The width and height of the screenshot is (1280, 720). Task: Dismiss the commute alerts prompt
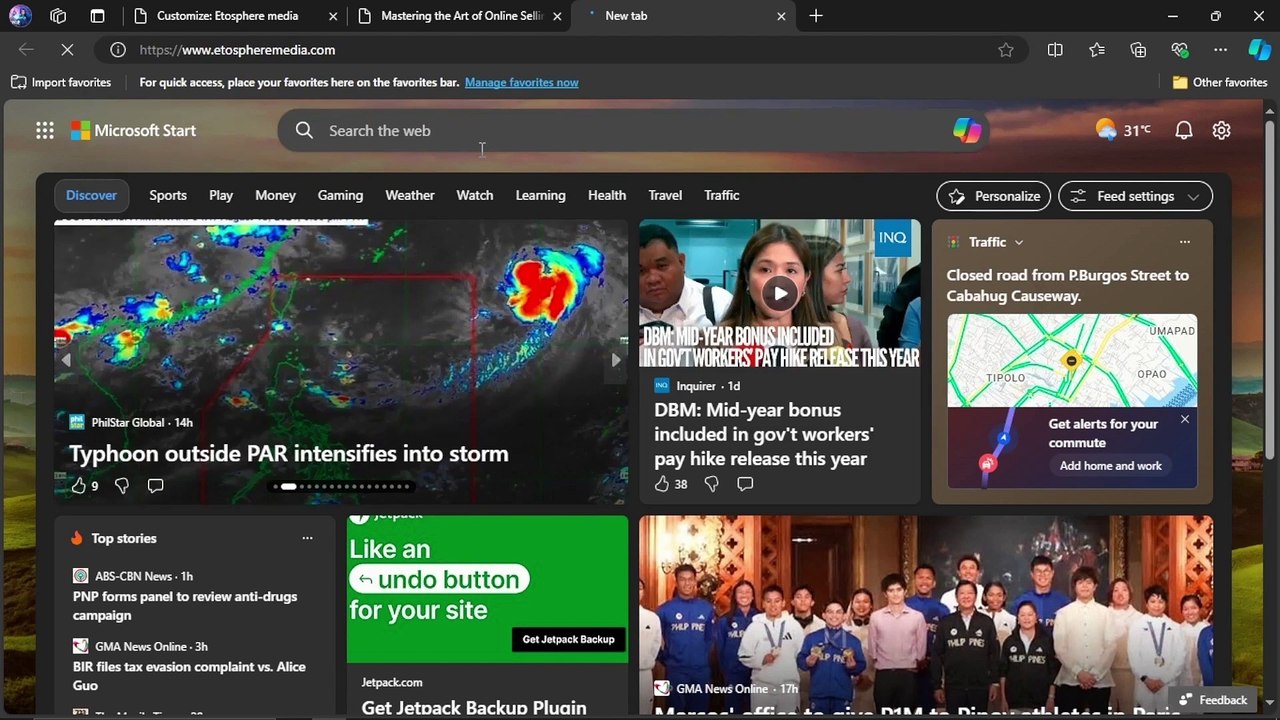point(1185,419)
